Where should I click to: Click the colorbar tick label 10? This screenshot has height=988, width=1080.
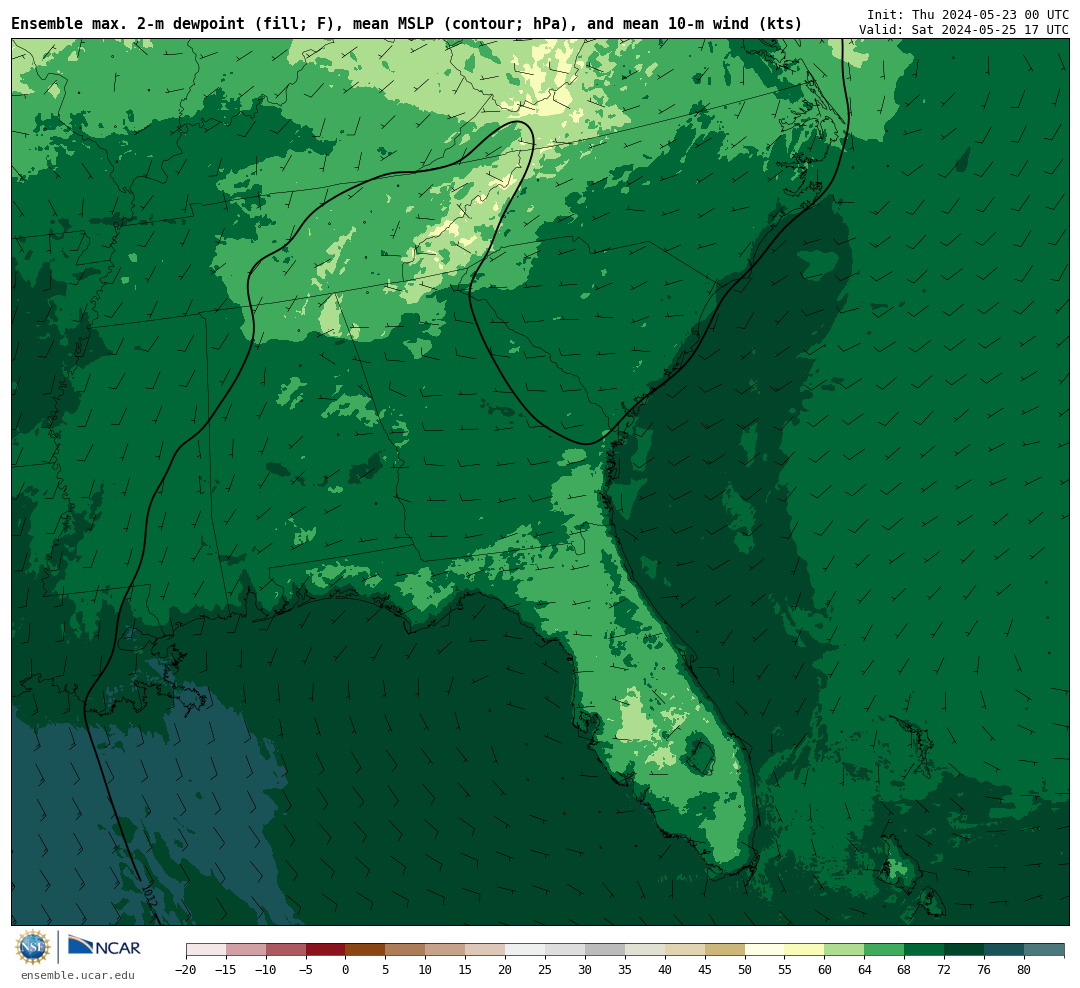pos(426,969)
